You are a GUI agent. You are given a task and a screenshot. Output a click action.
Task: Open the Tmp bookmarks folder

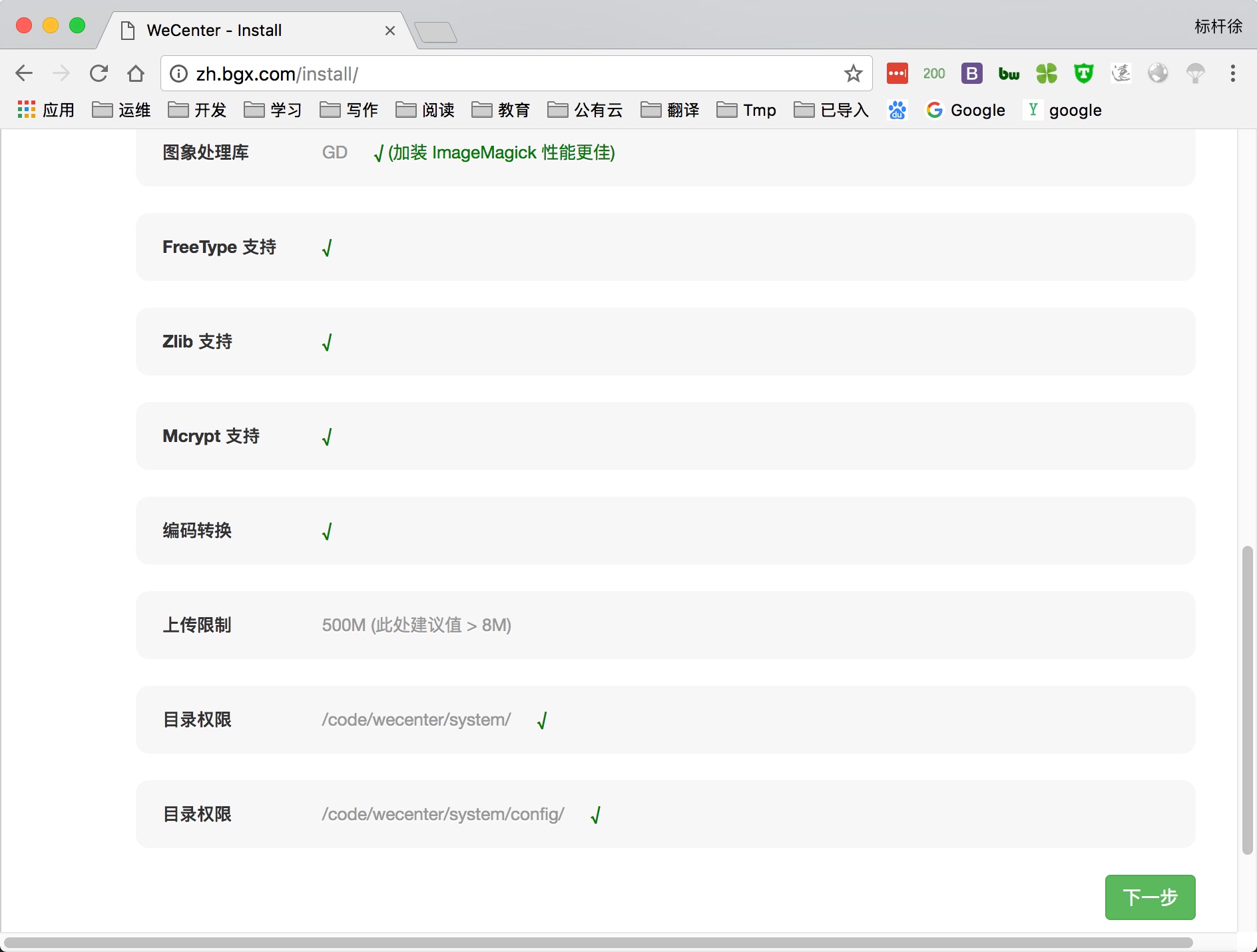pyautogui.click(x=746, y=110)
